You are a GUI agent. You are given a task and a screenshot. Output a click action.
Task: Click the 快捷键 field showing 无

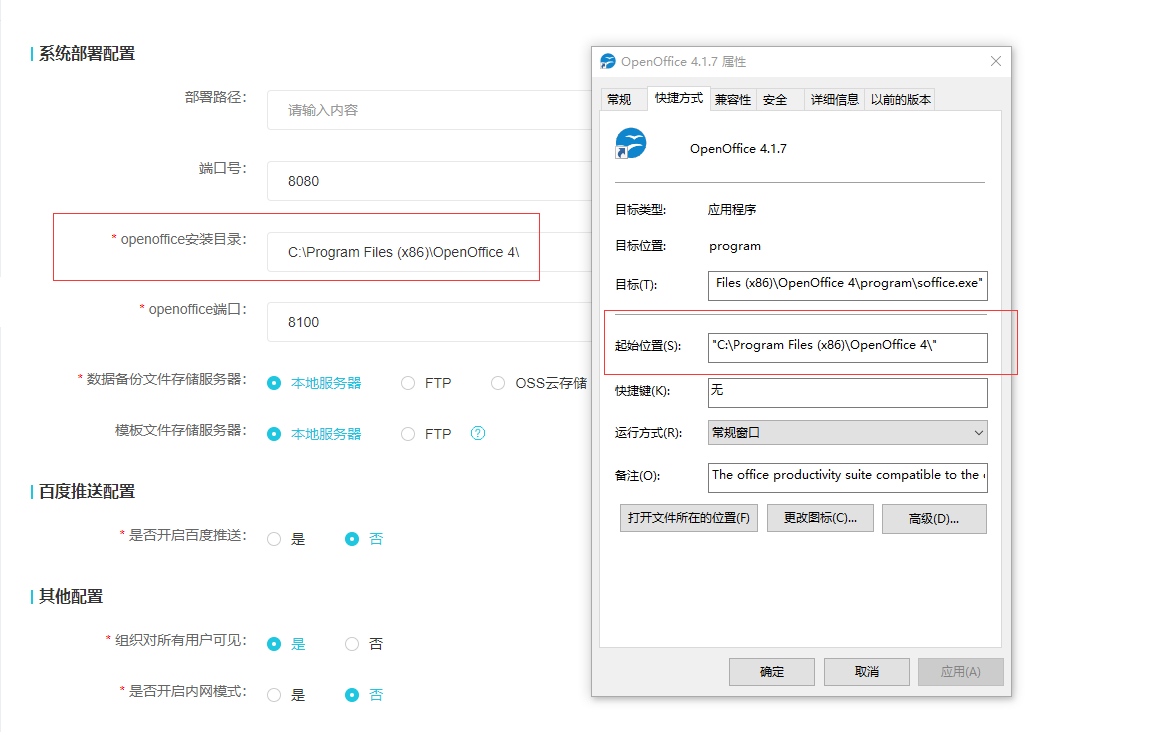[x=847, y=393]
